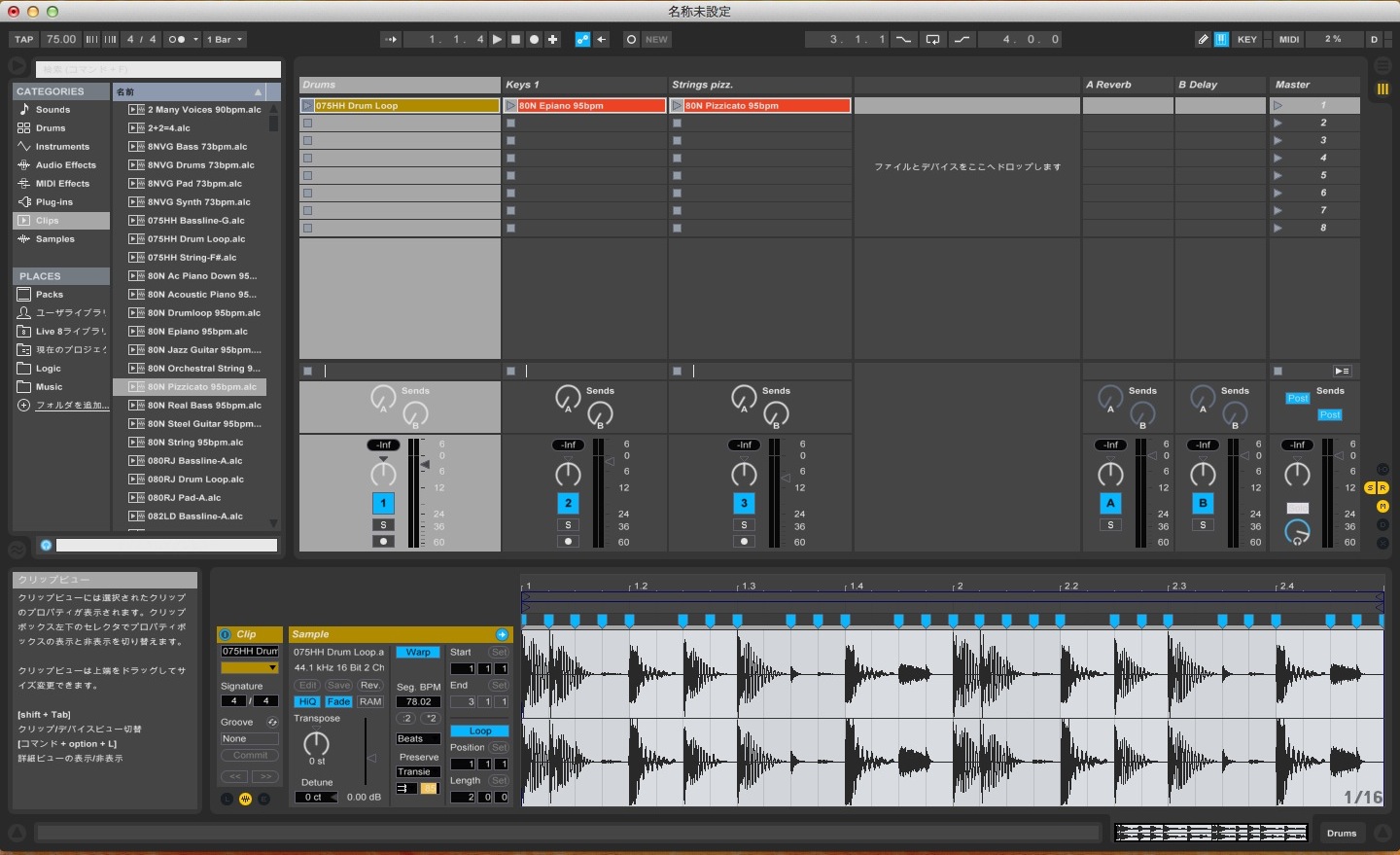Viewport: 1400px width, 855px height.
Task: Toggle B Delay return track activator
Action: point(1203,504)
